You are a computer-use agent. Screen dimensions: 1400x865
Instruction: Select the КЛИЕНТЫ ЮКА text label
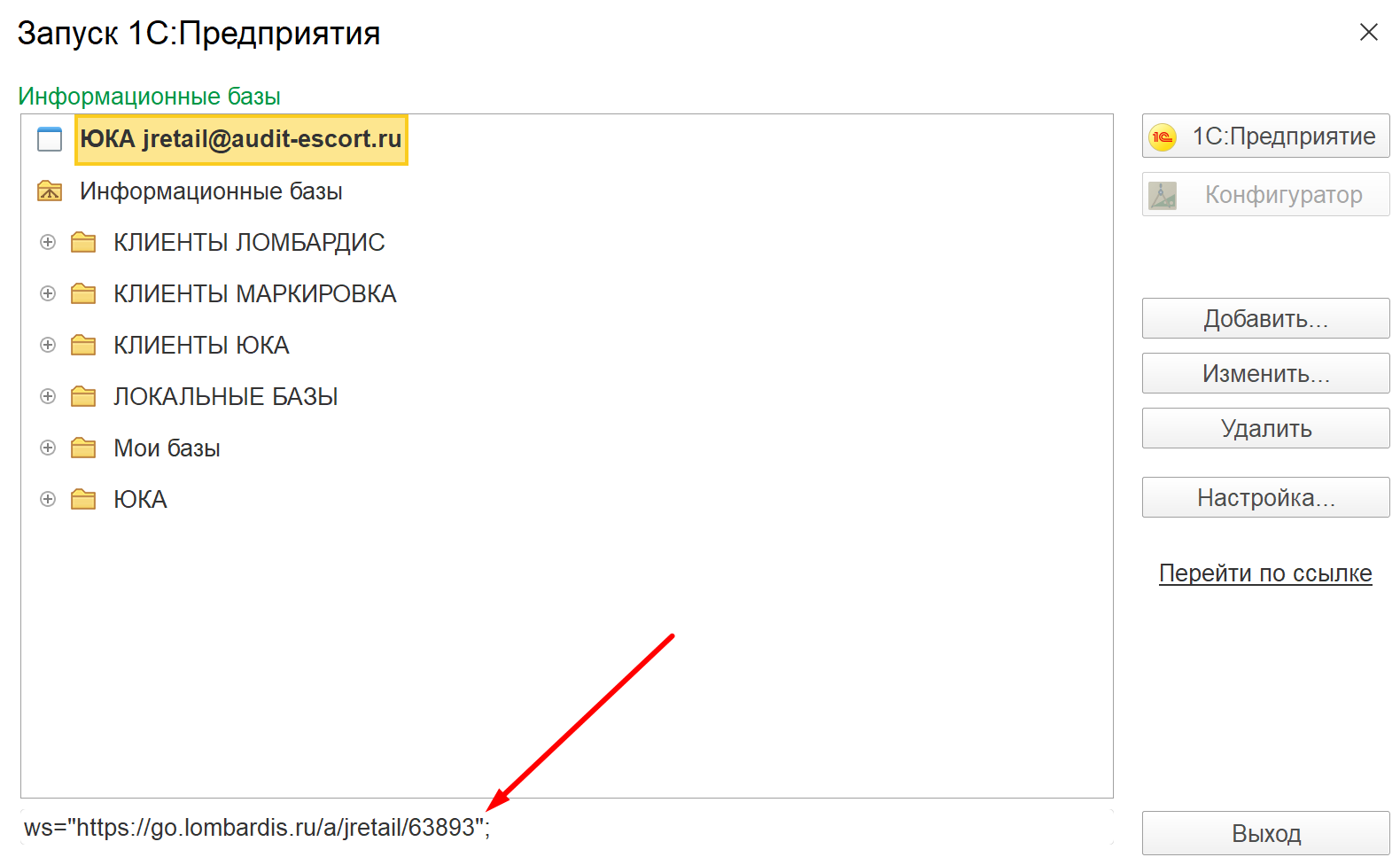[x=201, y=345]
